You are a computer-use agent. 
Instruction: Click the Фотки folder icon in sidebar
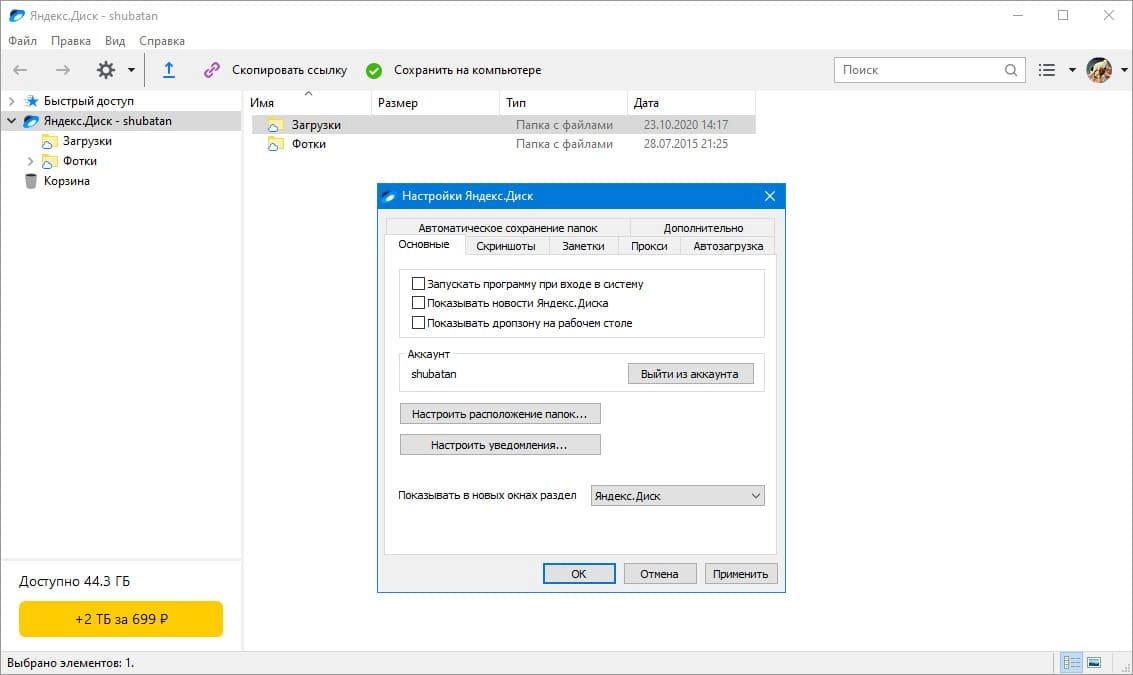point(49,161)
